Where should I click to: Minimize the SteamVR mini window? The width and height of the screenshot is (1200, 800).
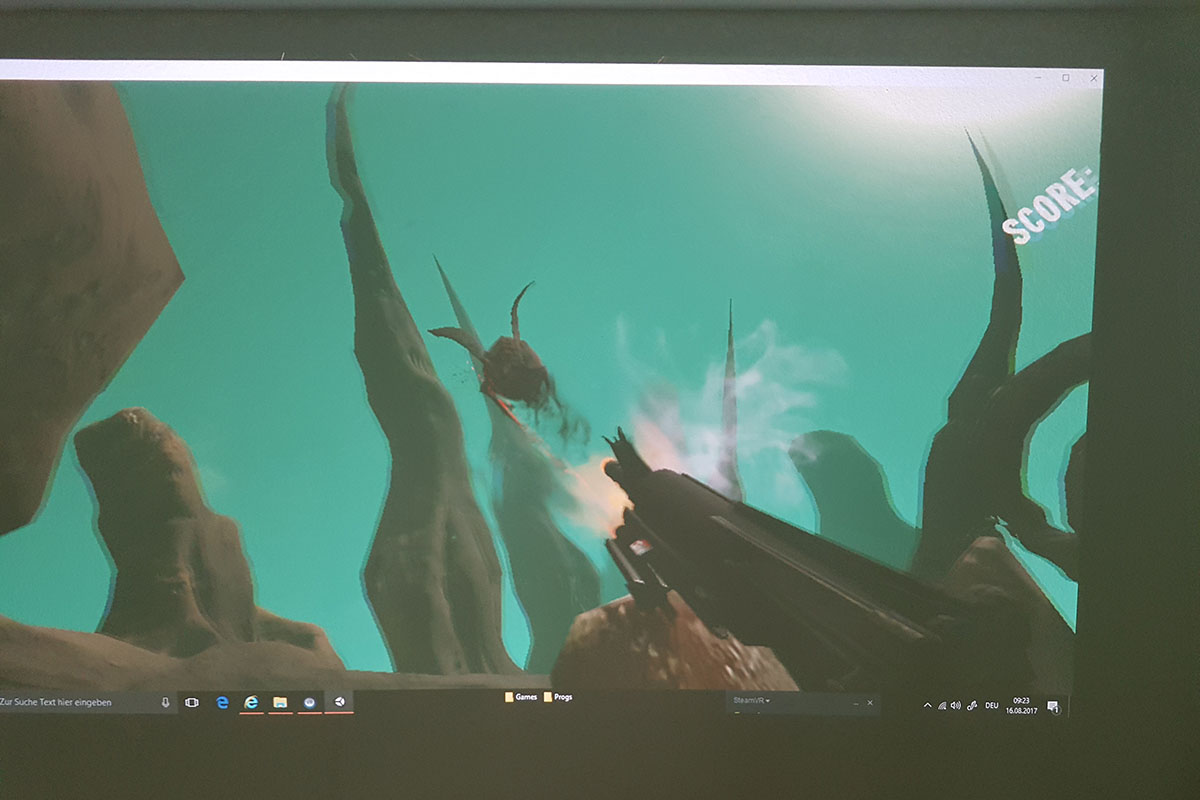point(856,703)
